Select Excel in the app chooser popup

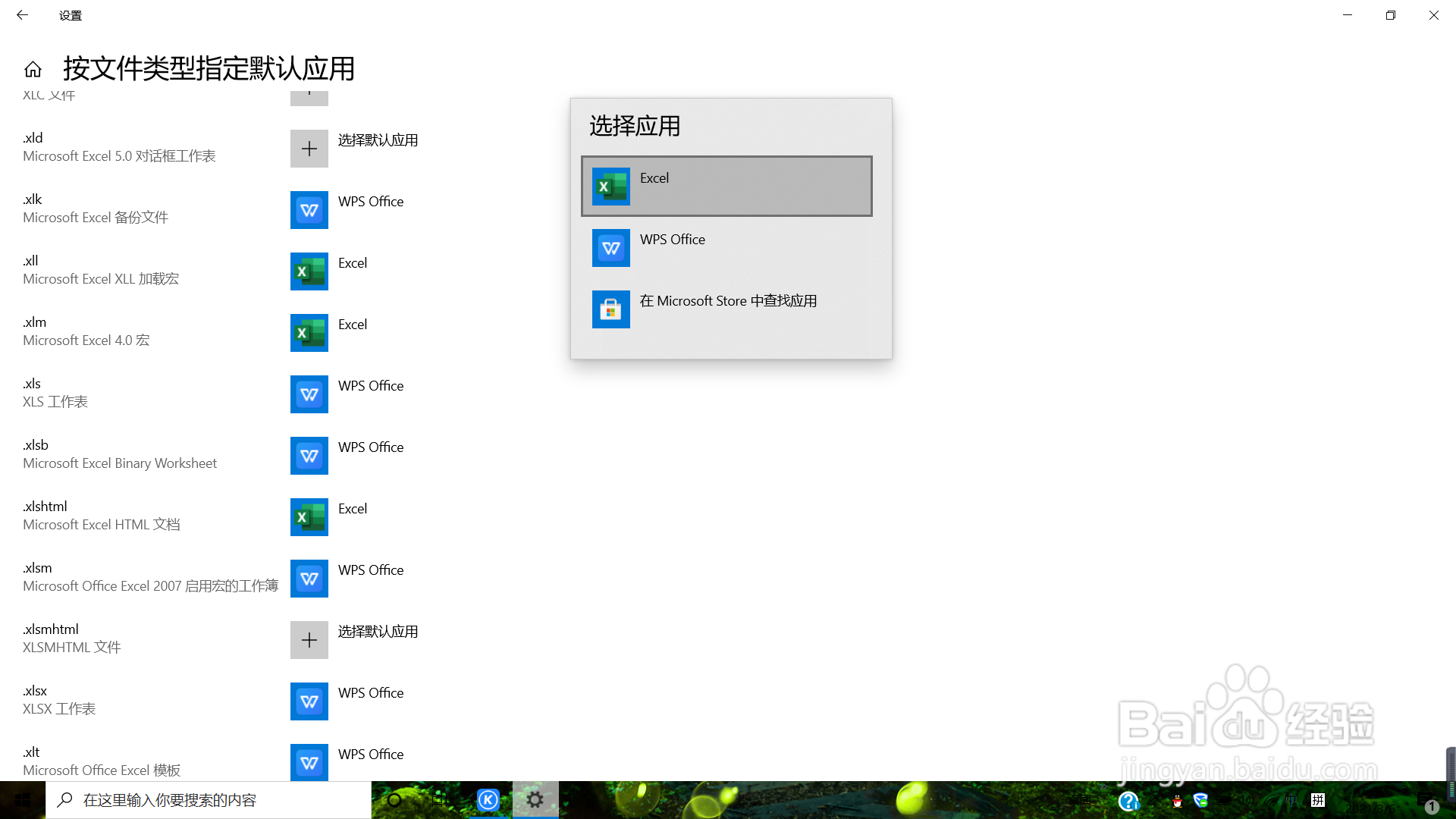click(726, 186)
